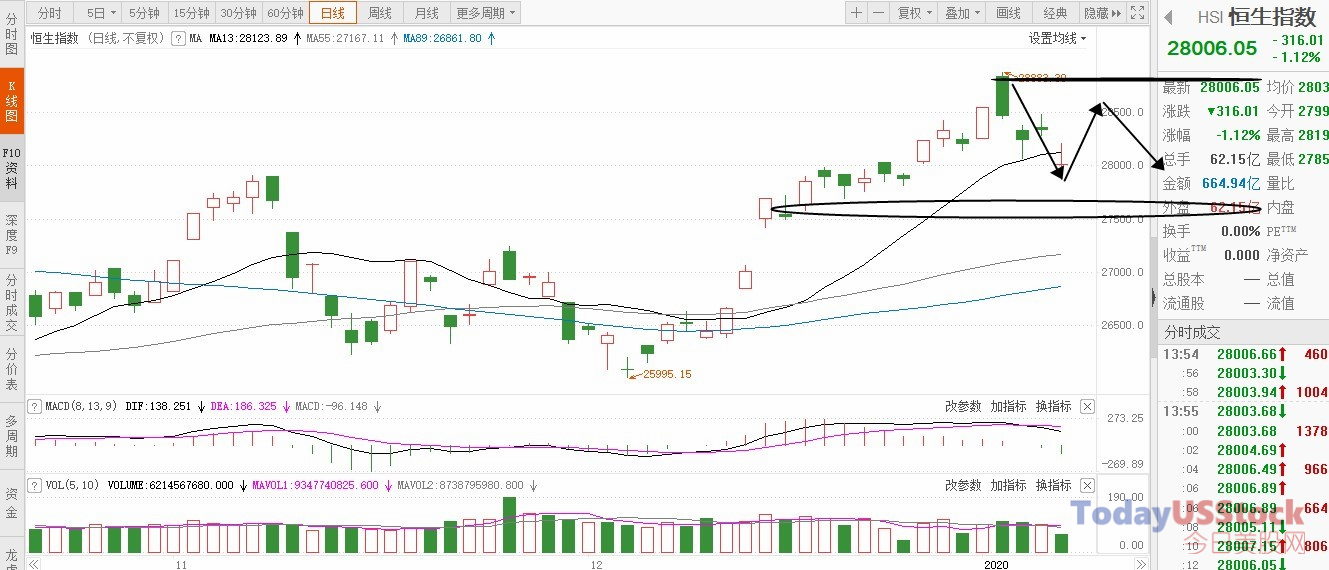The height and width of the screenshot is (570, 1329).
Task: Zoom in chart with plus button
Action: 856,13
